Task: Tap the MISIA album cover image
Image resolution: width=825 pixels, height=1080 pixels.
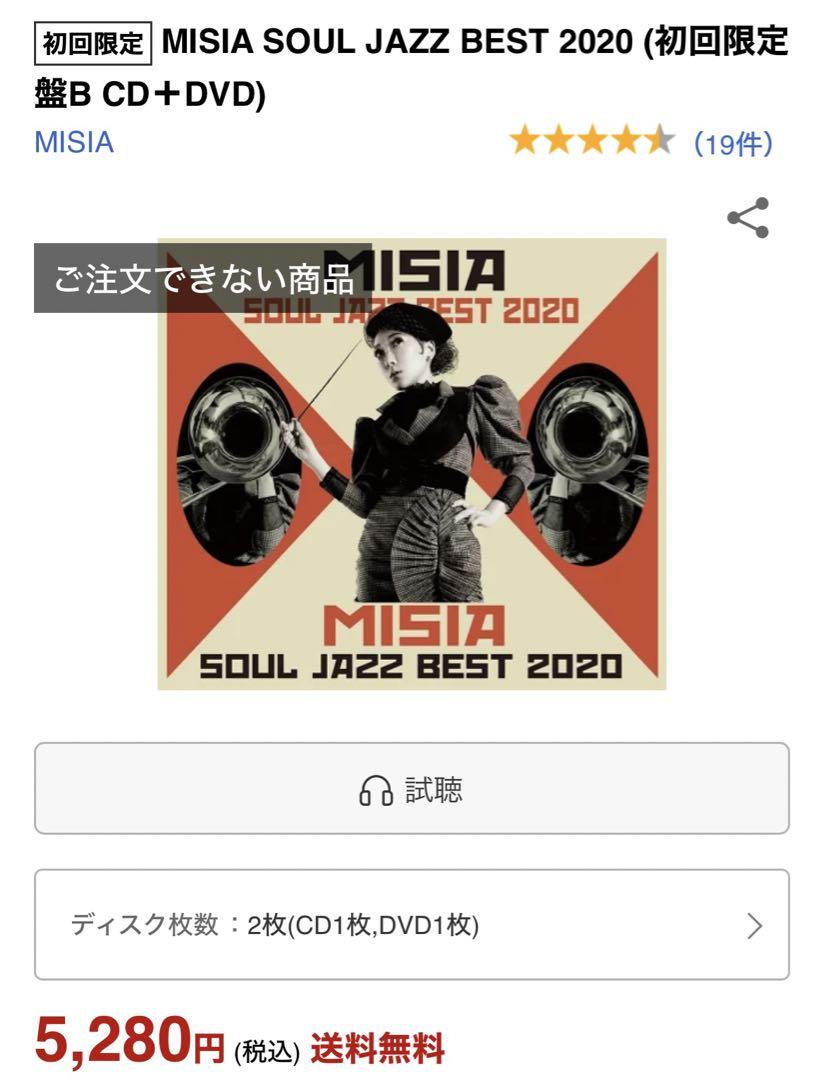Action: click(x=412, y=464)
